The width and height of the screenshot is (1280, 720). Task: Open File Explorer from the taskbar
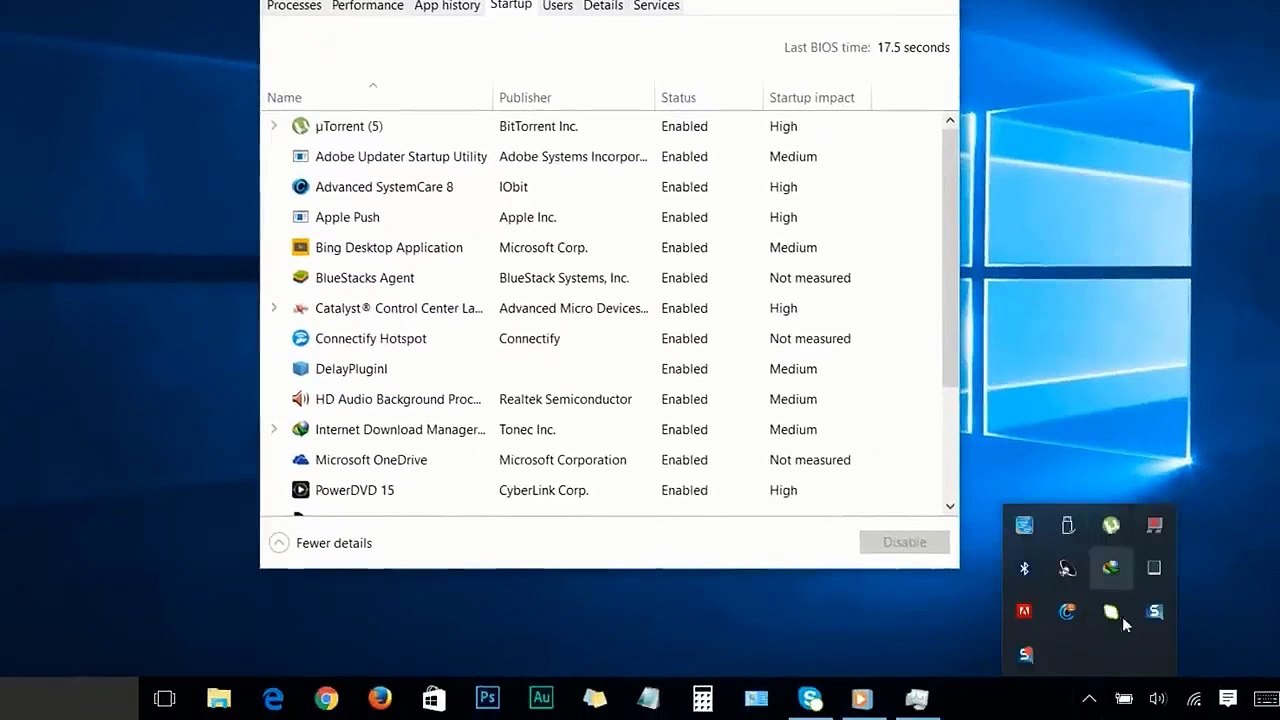tap(219, 698)
